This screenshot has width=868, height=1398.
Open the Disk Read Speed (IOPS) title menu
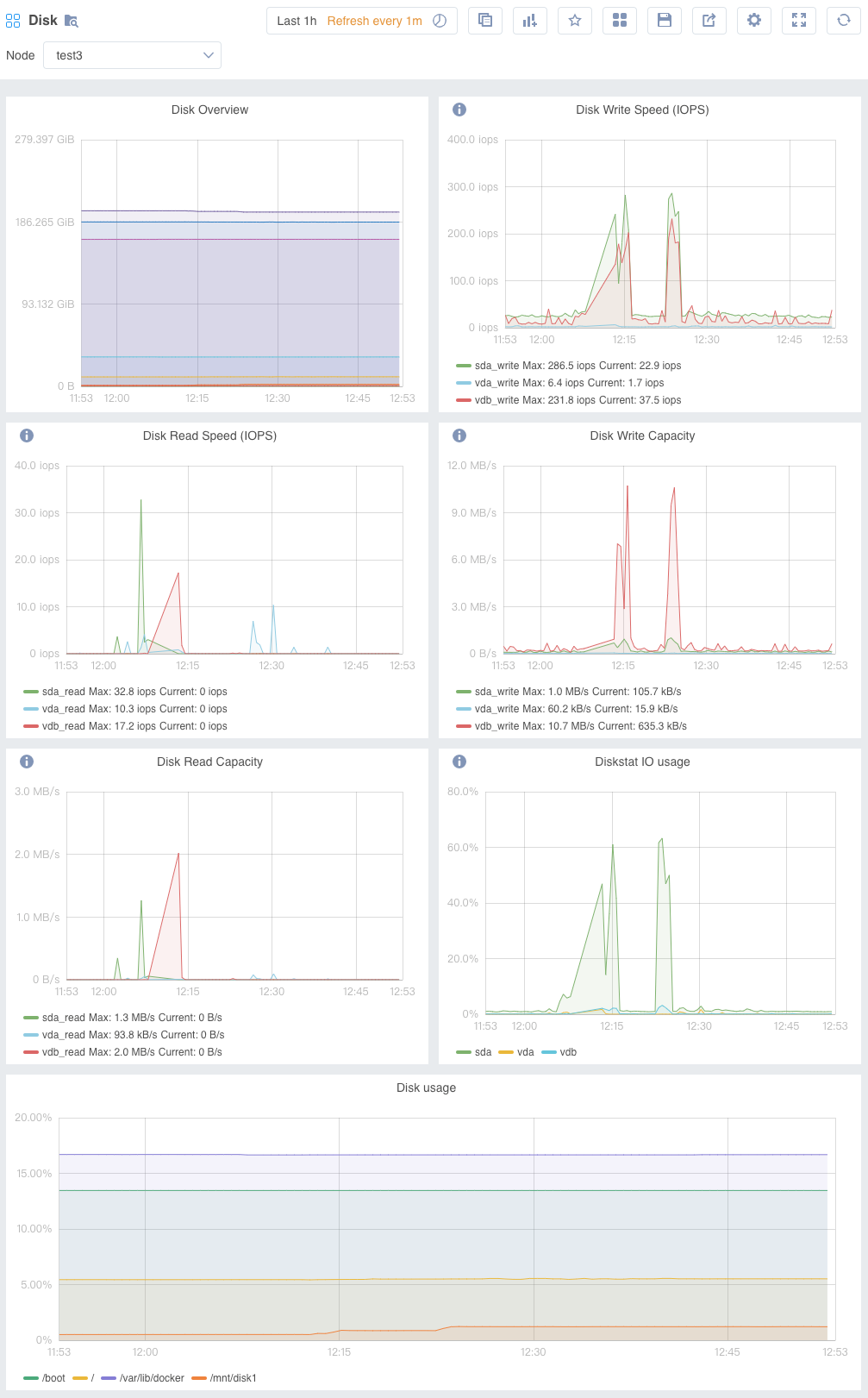click(x=209, y=436)
